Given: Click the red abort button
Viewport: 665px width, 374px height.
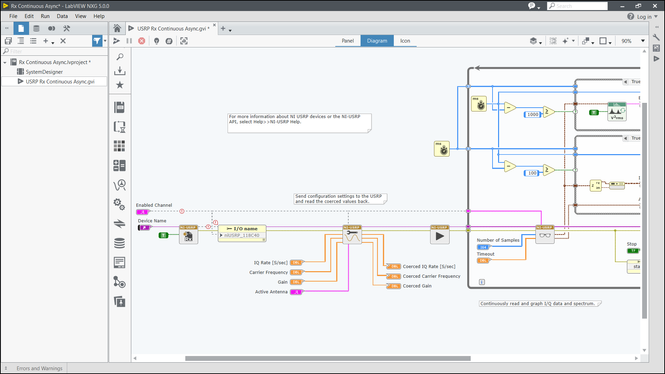Looking at the screenshot, I should point(142,41).
